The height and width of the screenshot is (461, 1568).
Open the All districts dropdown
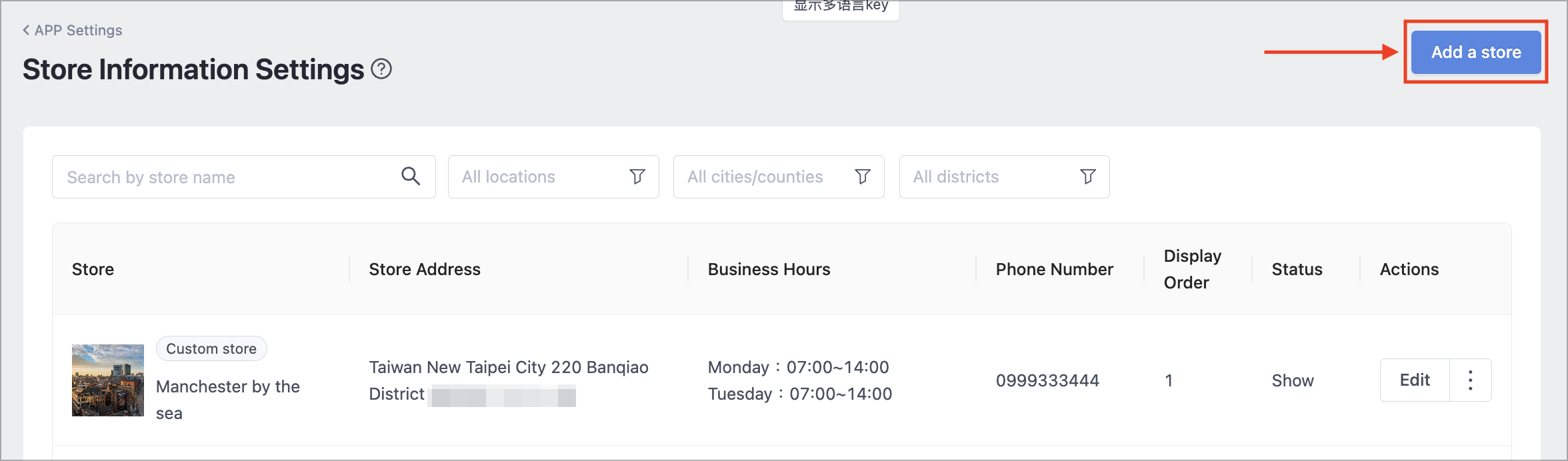point(1004,177)
